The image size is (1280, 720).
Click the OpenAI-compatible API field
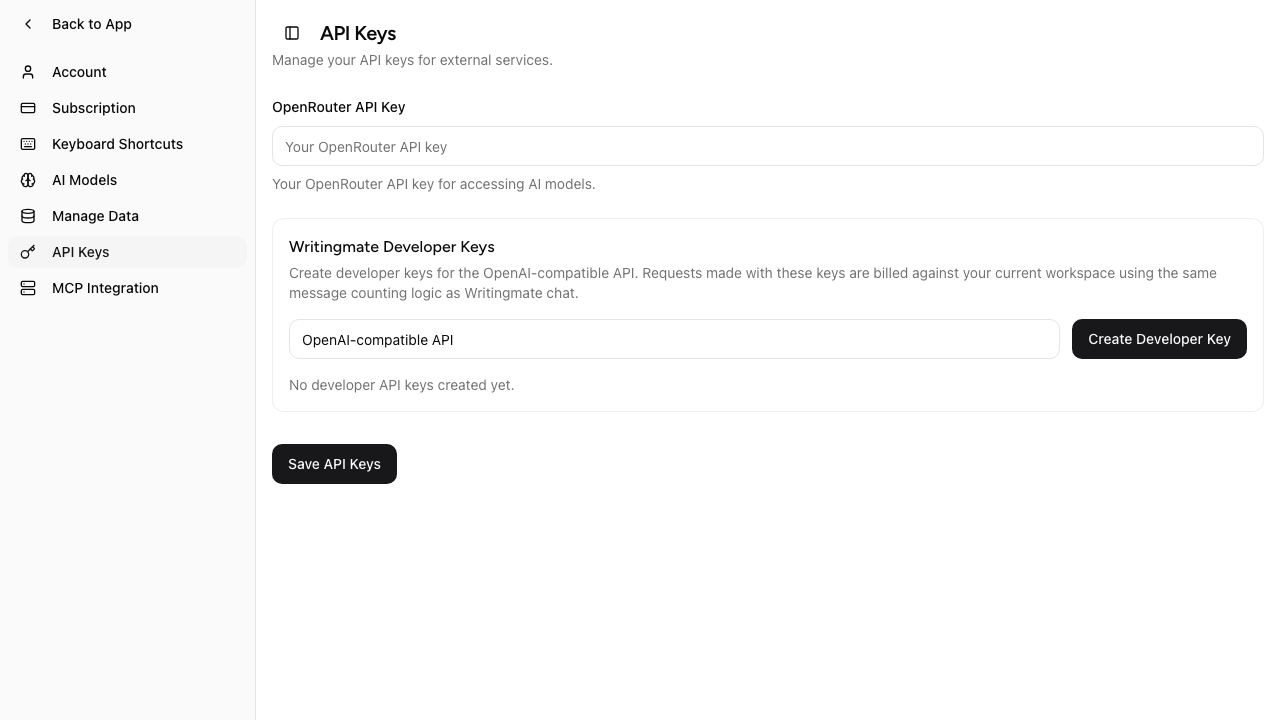pyautogui.click(x=674, y=339)
